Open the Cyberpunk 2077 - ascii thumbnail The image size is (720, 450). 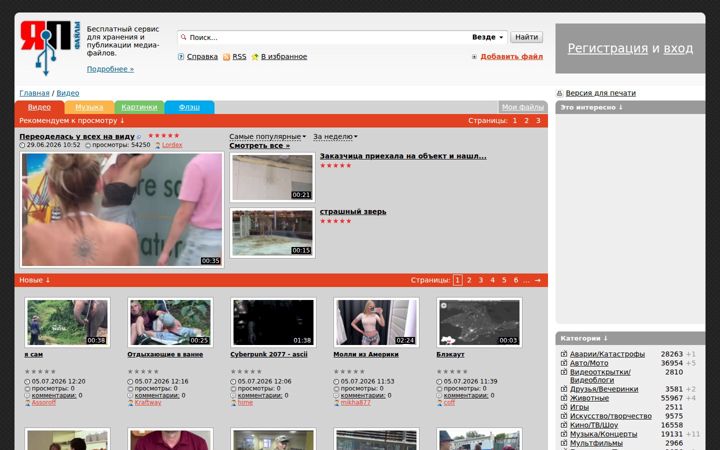pos(273,322)
